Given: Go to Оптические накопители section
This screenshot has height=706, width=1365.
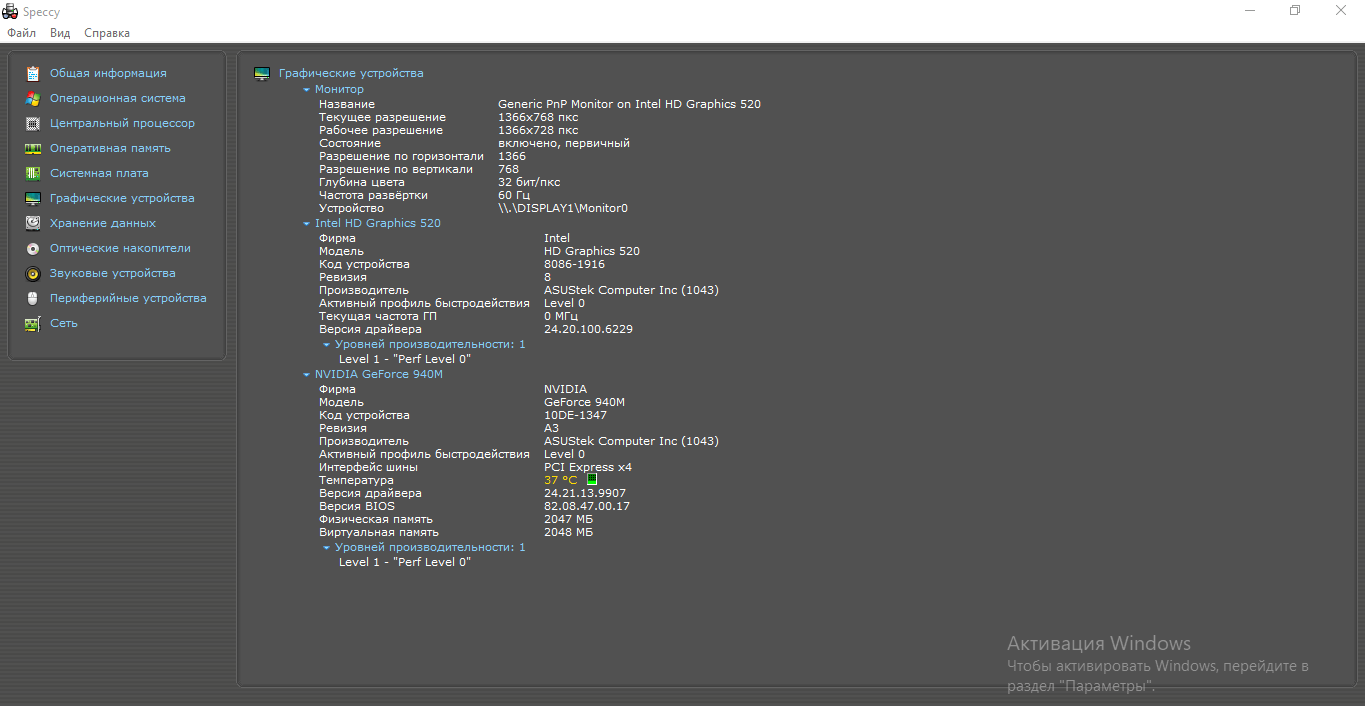Looking at the screenshot, I should 120,248.
